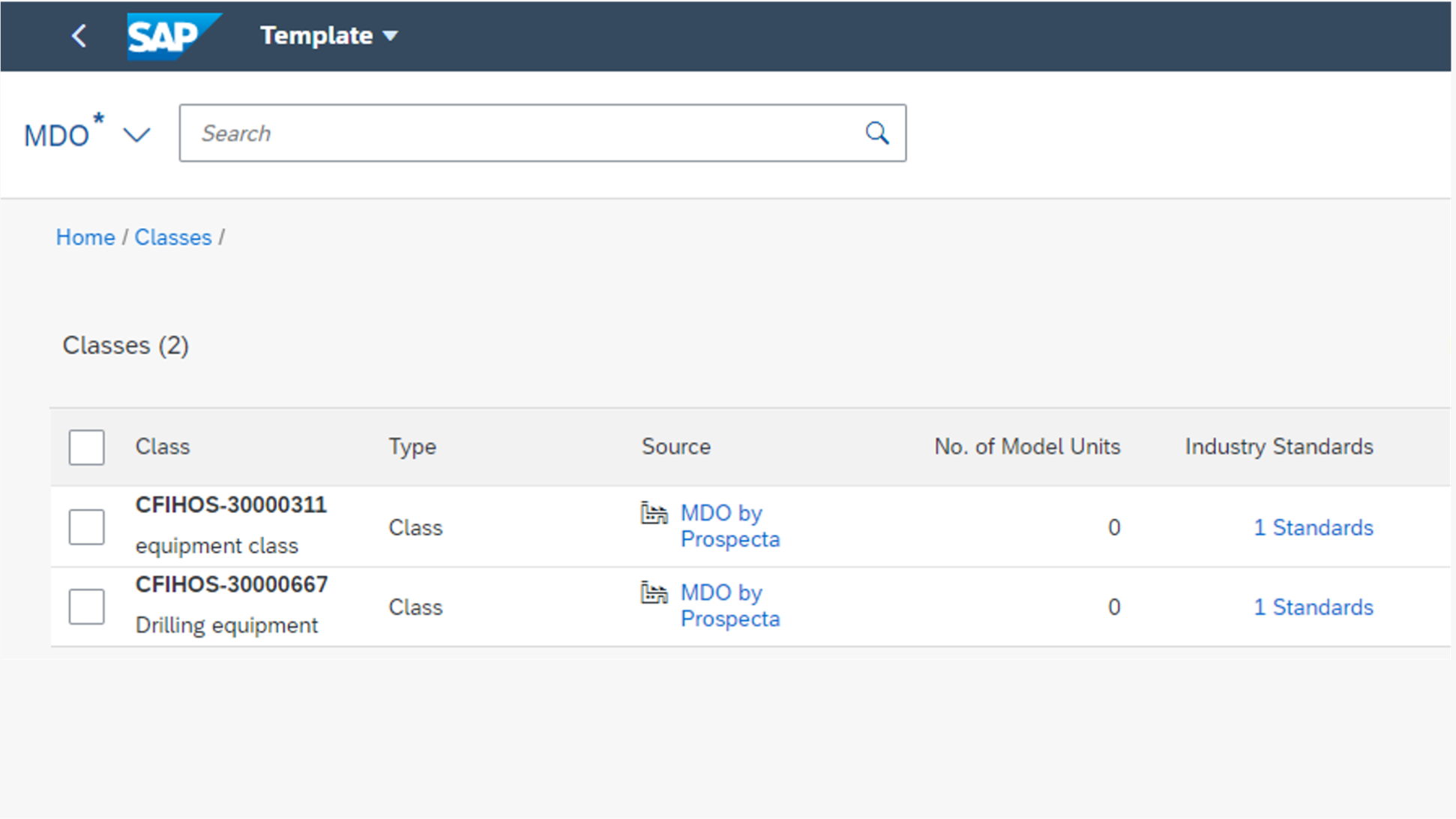Screen dimensions: 1456x819
Task: Click the factory icon beside CFIHOS-30000667 source
Action: [653, 592]
